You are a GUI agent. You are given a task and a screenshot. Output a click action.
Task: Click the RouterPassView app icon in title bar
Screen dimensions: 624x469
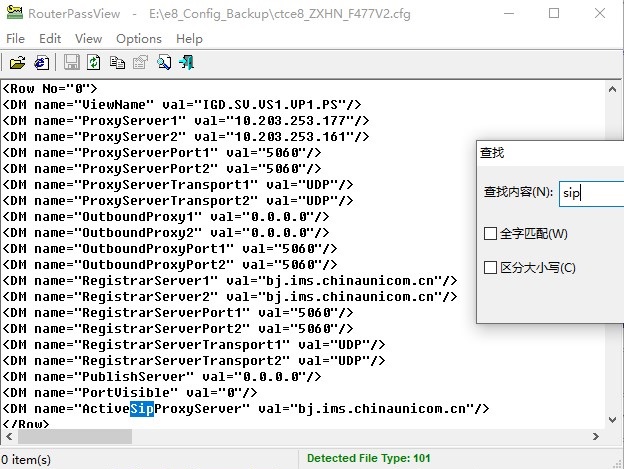[14, 14]
